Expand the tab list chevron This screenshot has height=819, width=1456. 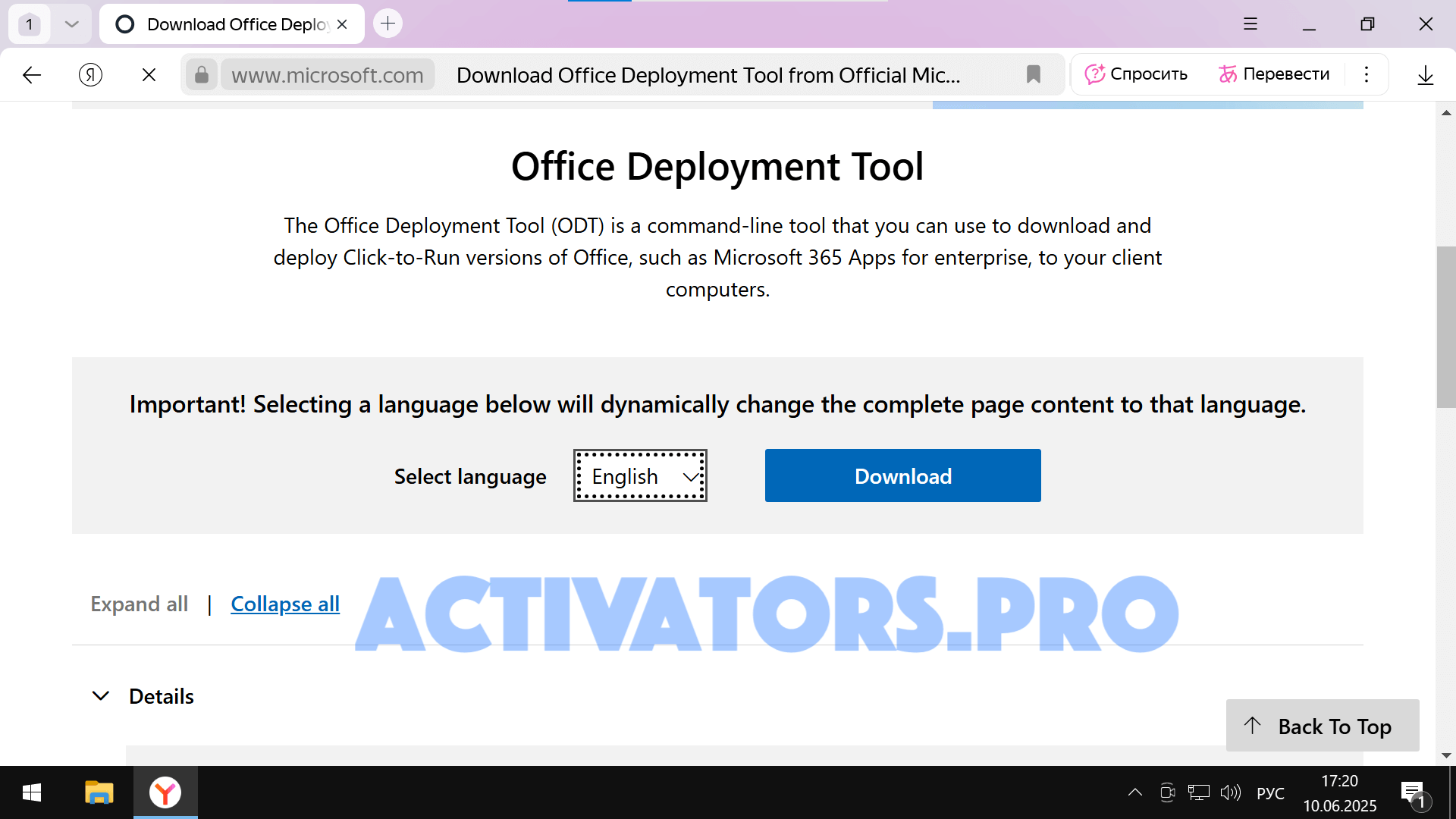71,24
